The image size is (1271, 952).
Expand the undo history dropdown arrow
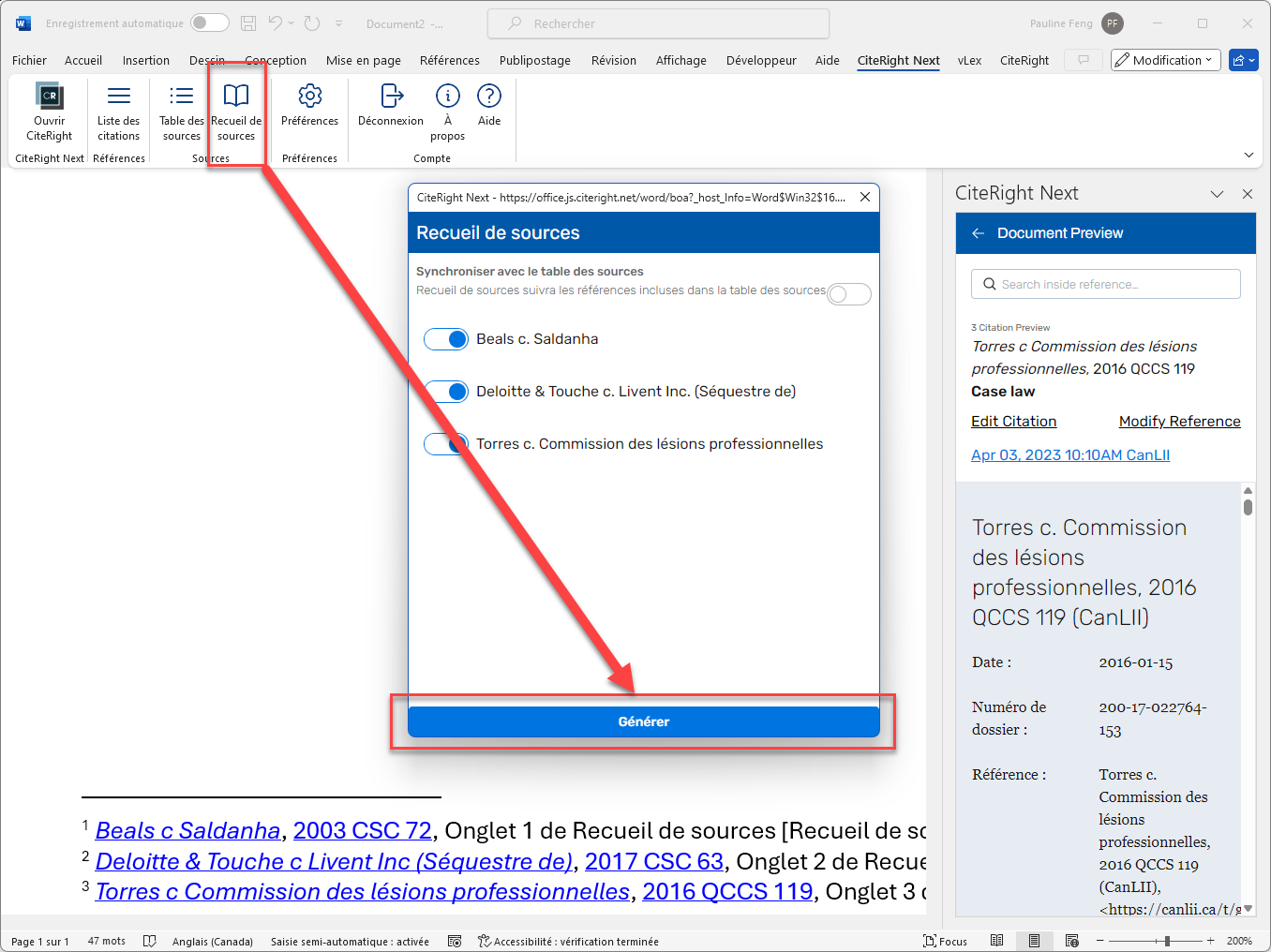click(x=292, y=23)
